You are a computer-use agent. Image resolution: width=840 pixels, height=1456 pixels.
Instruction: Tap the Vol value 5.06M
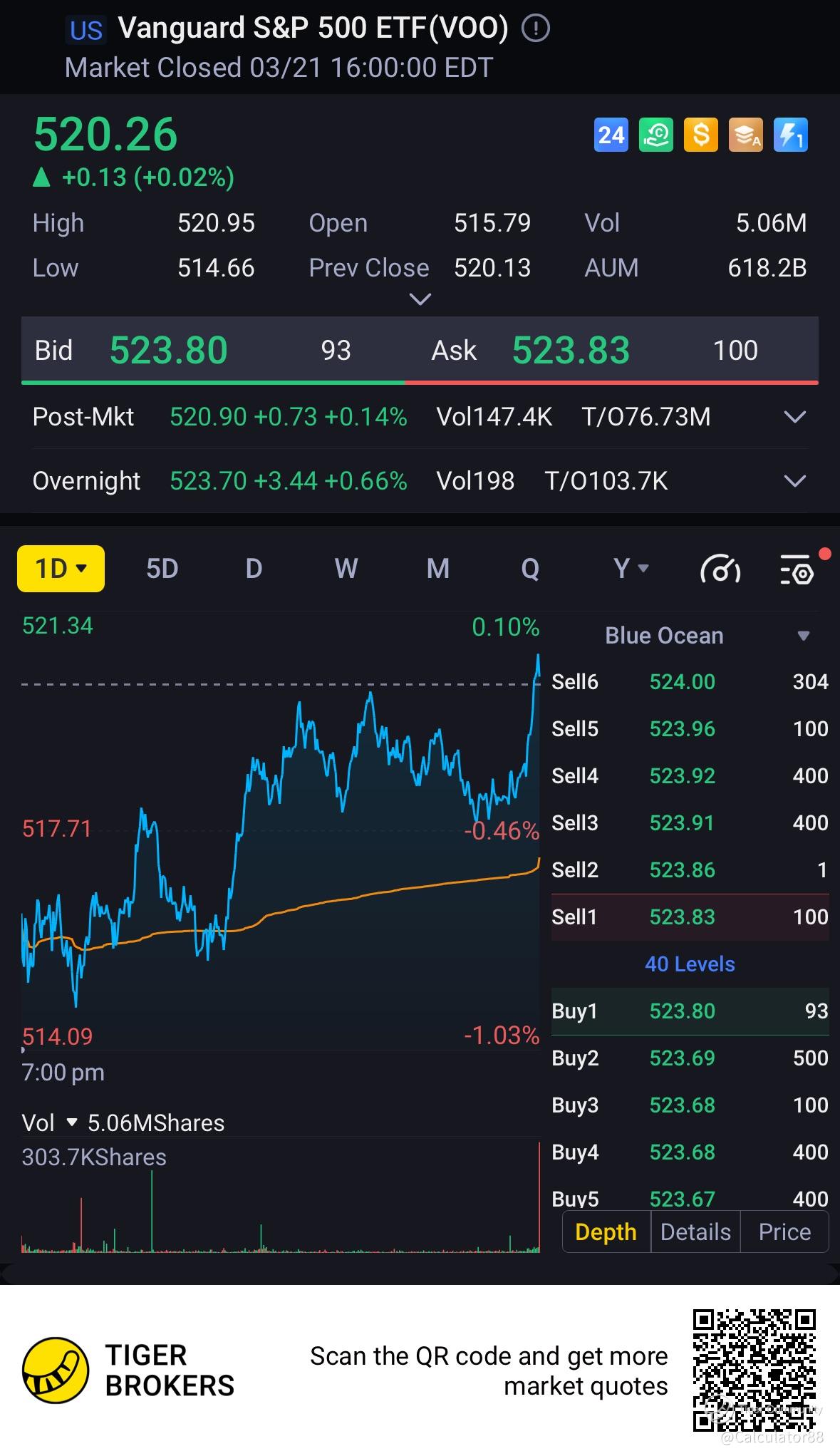(x=771, y=223)
